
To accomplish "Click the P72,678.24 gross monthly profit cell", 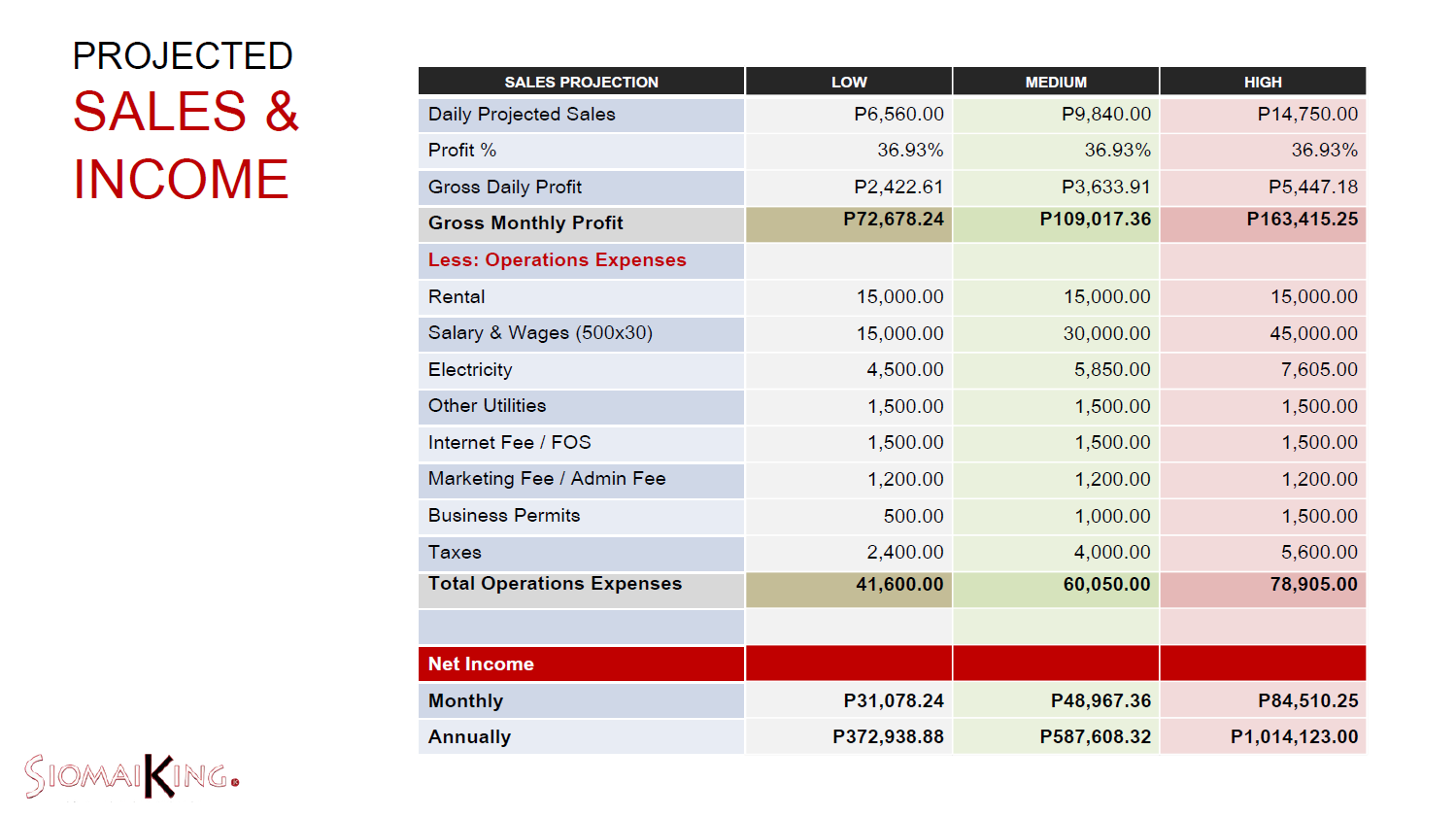I will click(849, 224).
